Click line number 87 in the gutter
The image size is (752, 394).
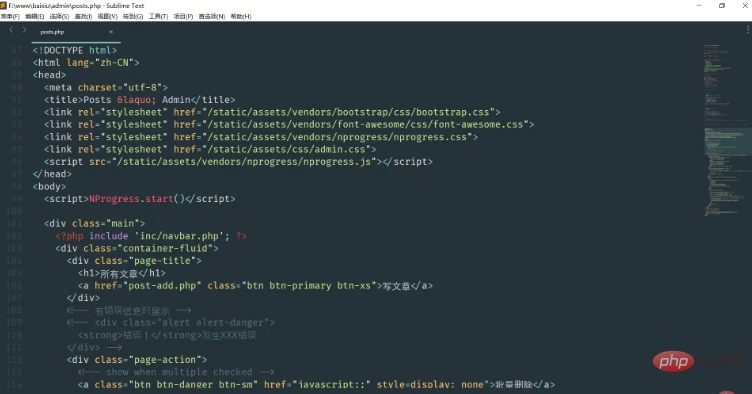click(x=16, y=50)
